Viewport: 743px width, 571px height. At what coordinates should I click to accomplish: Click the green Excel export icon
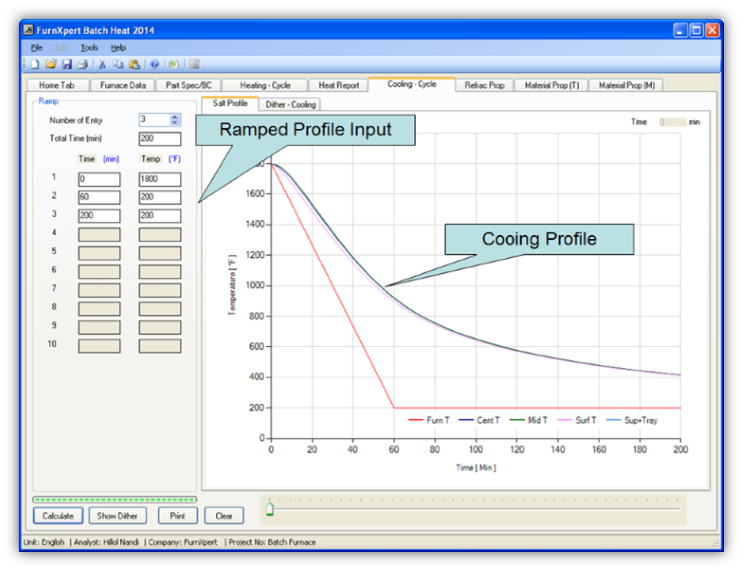tap(173, 64)
